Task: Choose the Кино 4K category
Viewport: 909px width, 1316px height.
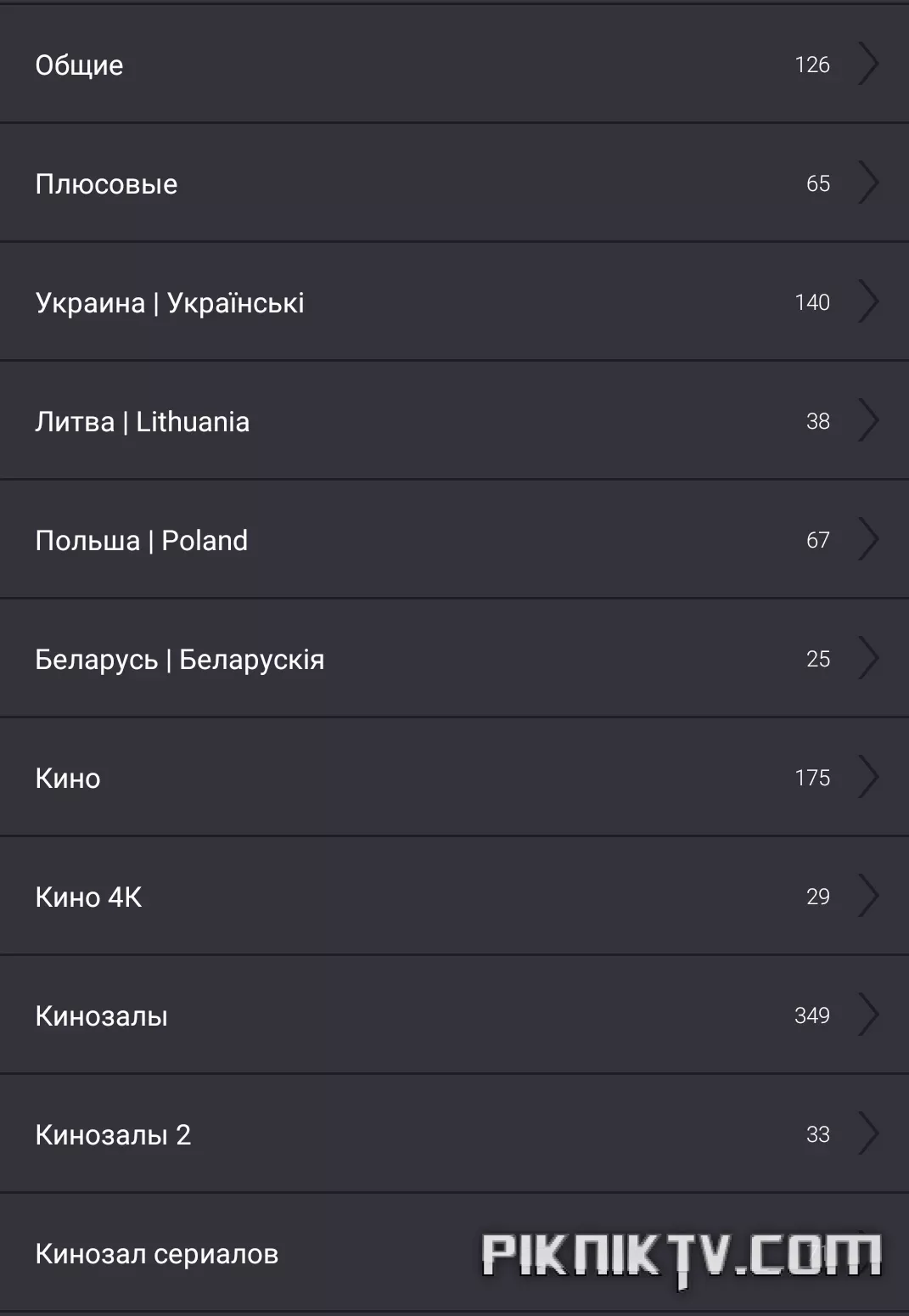Action: [454, 897]
